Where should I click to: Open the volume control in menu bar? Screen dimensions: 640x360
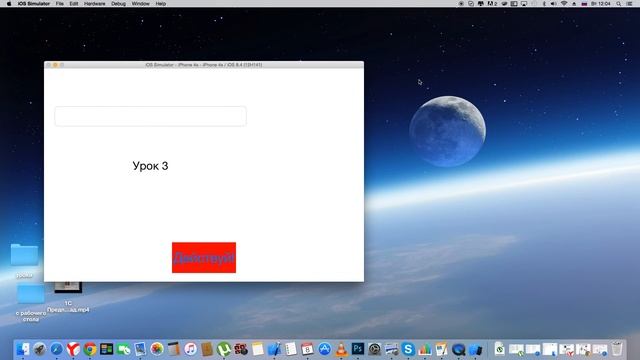tap(553, 4)
